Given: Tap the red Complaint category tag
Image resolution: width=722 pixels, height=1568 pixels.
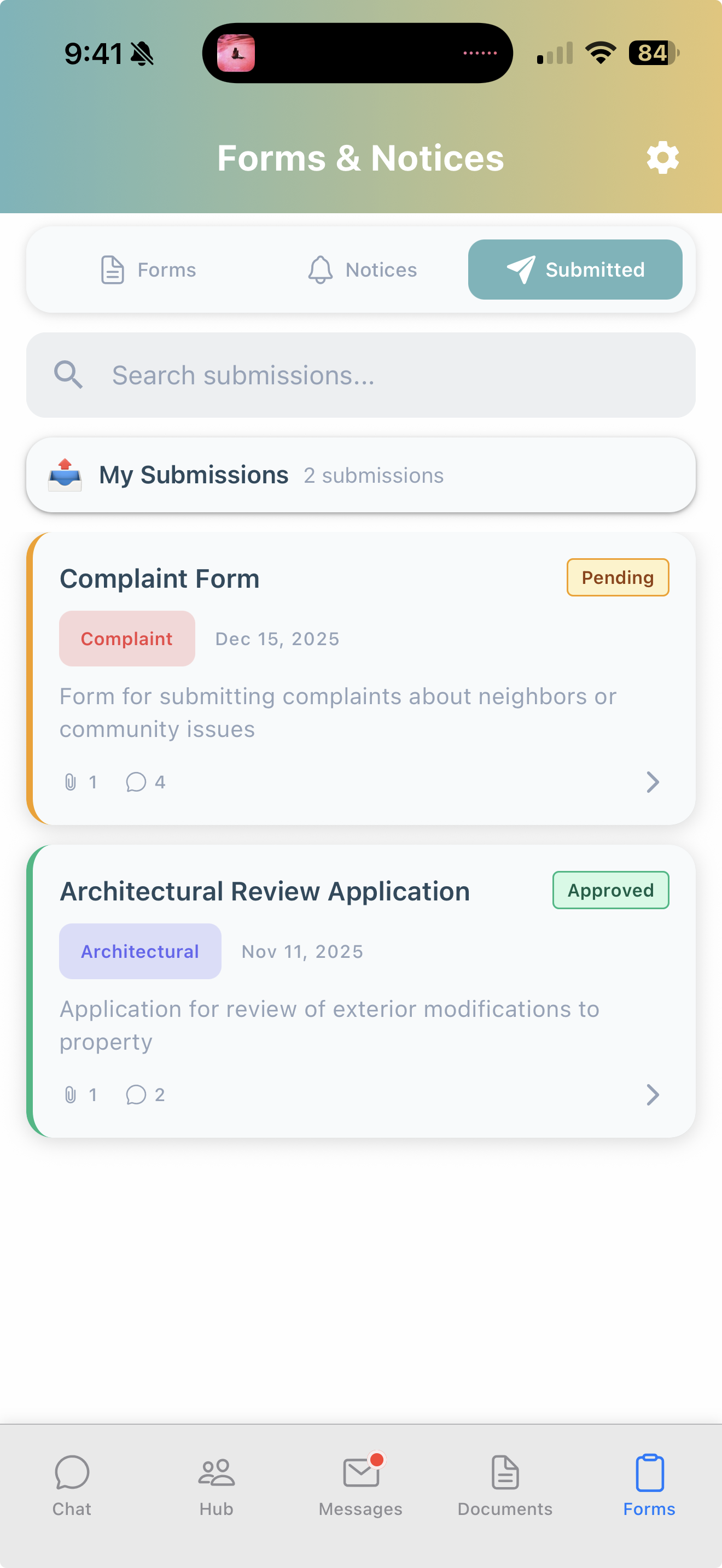Looking at the screenshot, I should coord(127,639).
